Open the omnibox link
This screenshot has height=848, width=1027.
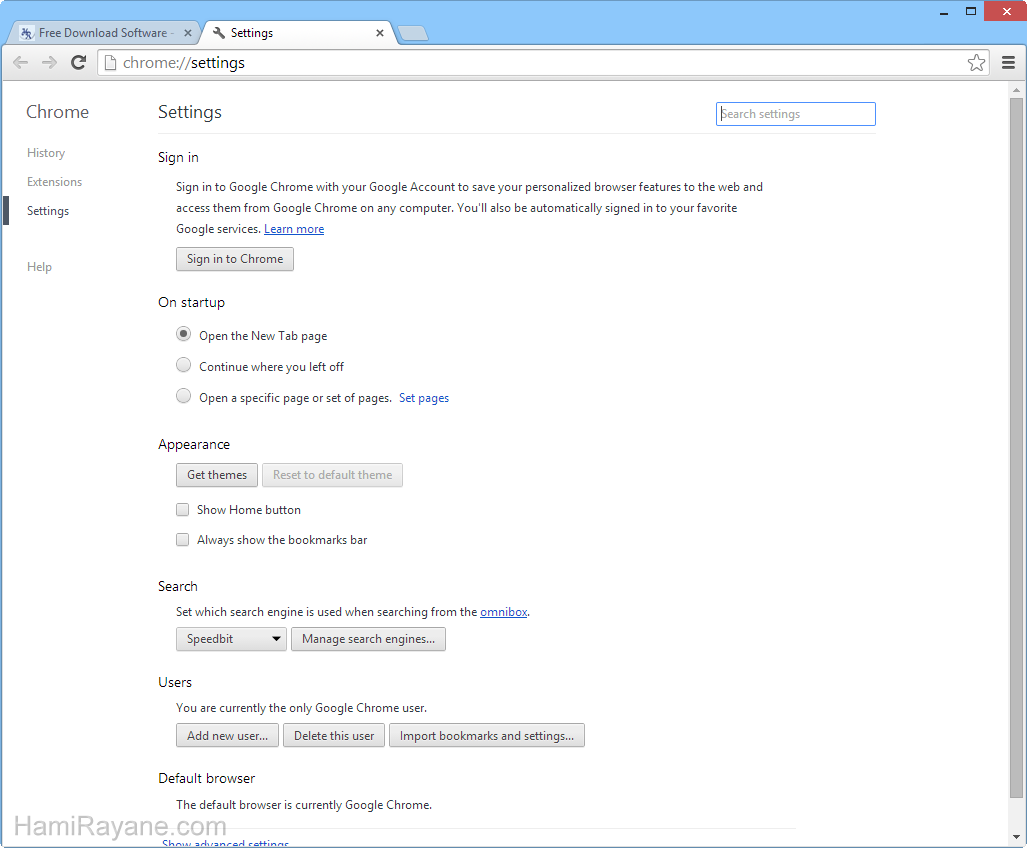504,612
